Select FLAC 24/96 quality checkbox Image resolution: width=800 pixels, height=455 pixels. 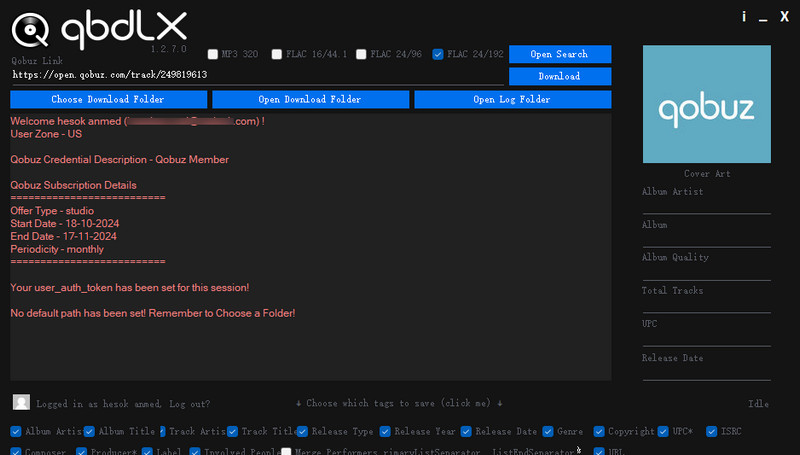pyautogui.click(x=361, y=54)
